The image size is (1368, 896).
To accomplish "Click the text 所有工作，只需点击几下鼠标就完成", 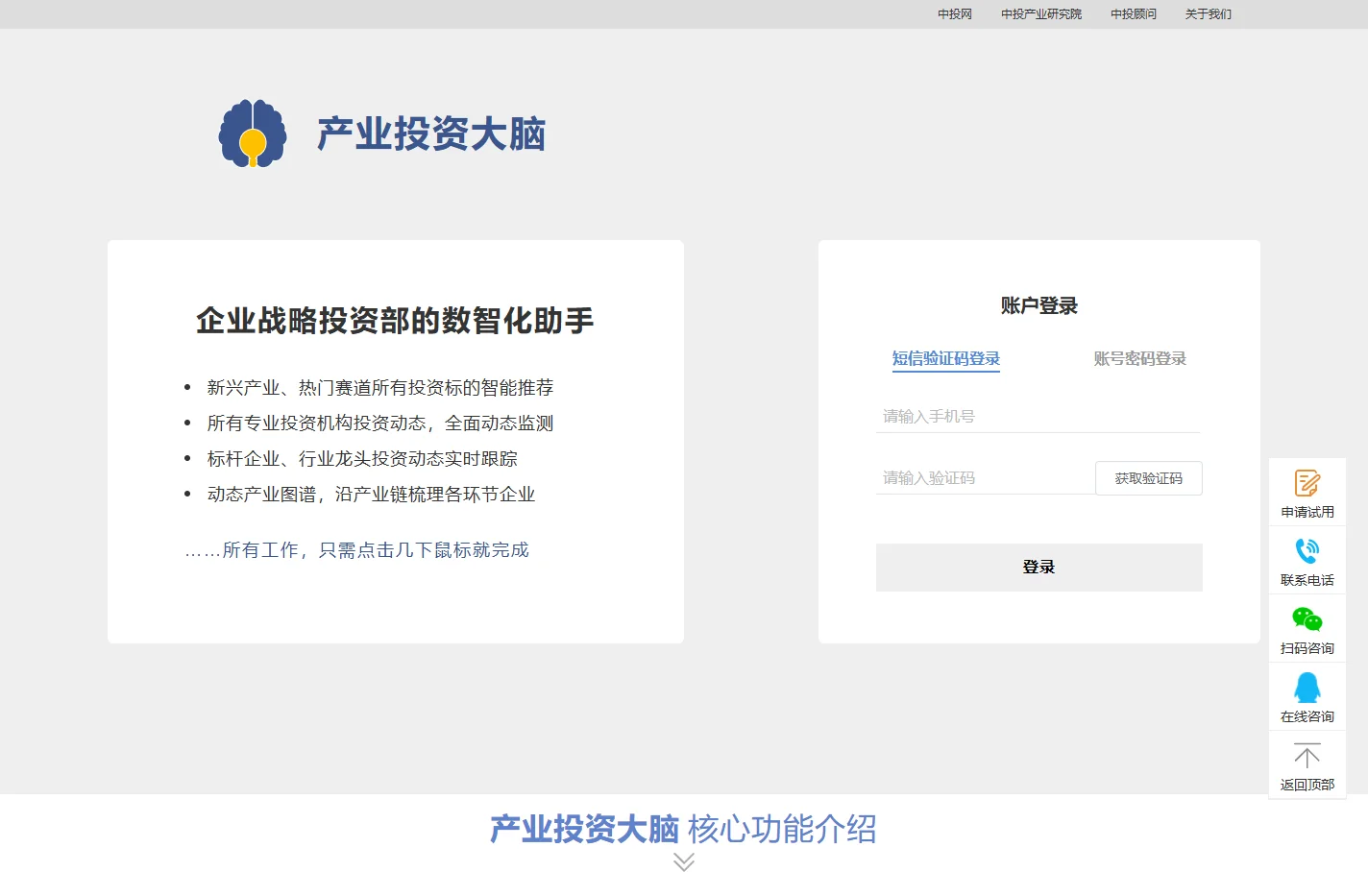I will 376,549.
